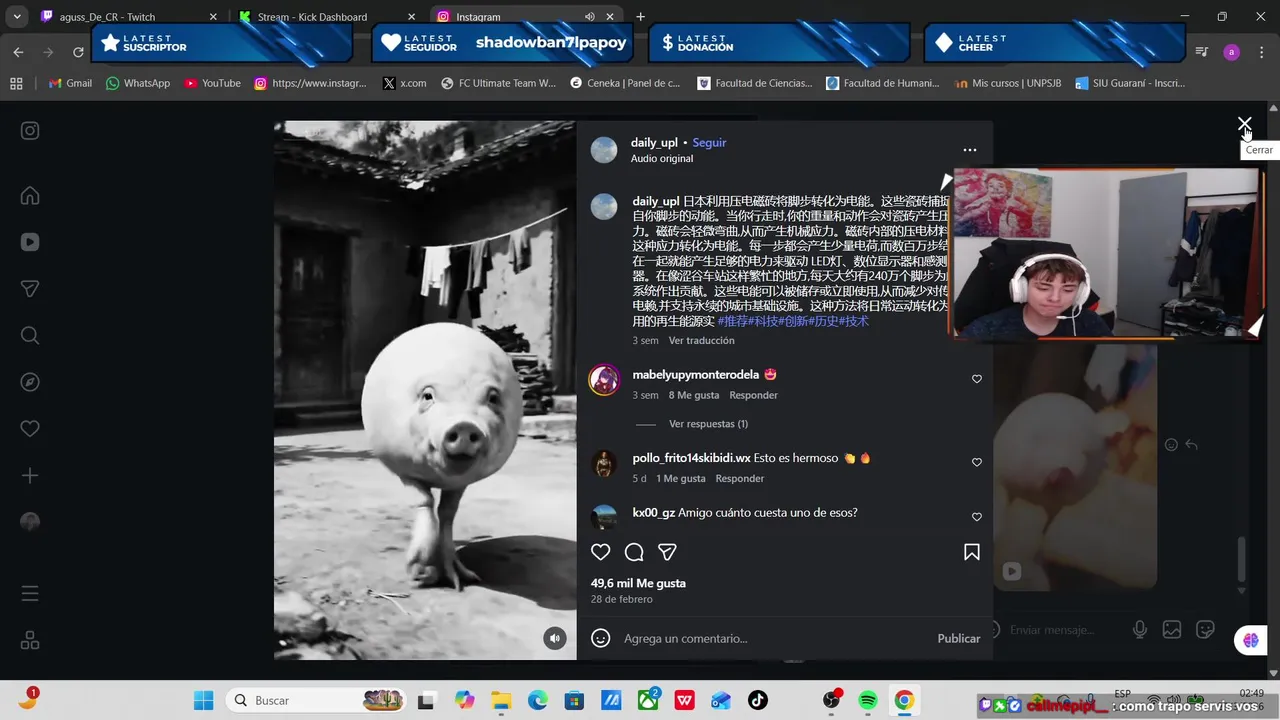The image size is (1280, 720).
Task: Open WhatsApp bookmark
Action: click(138, 83)
